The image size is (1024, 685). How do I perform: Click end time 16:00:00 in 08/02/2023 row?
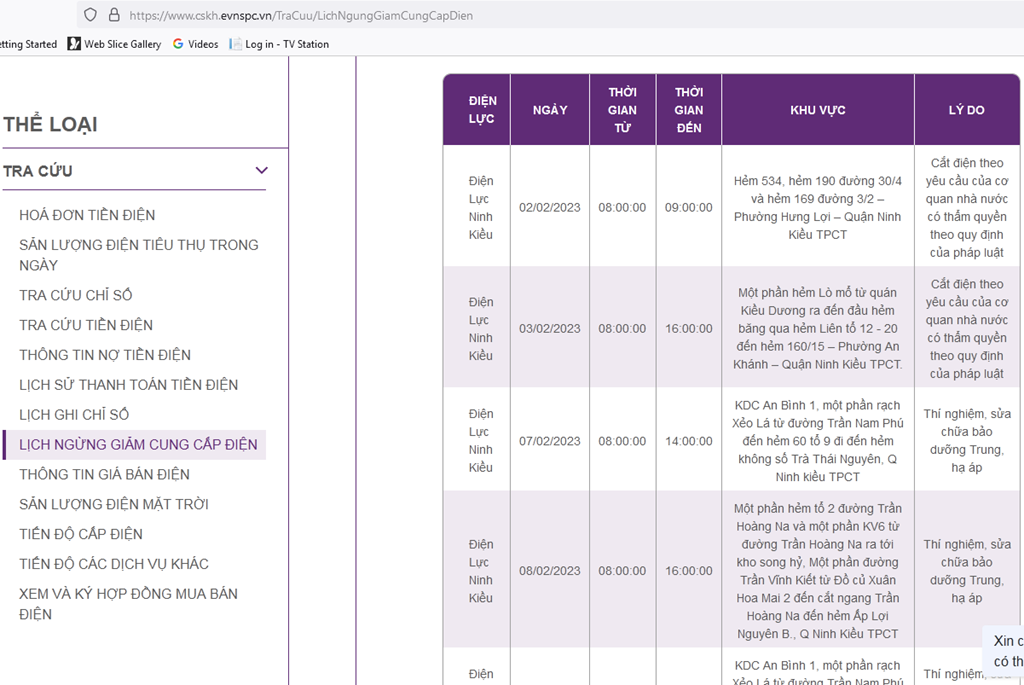[x=689, y=571]
